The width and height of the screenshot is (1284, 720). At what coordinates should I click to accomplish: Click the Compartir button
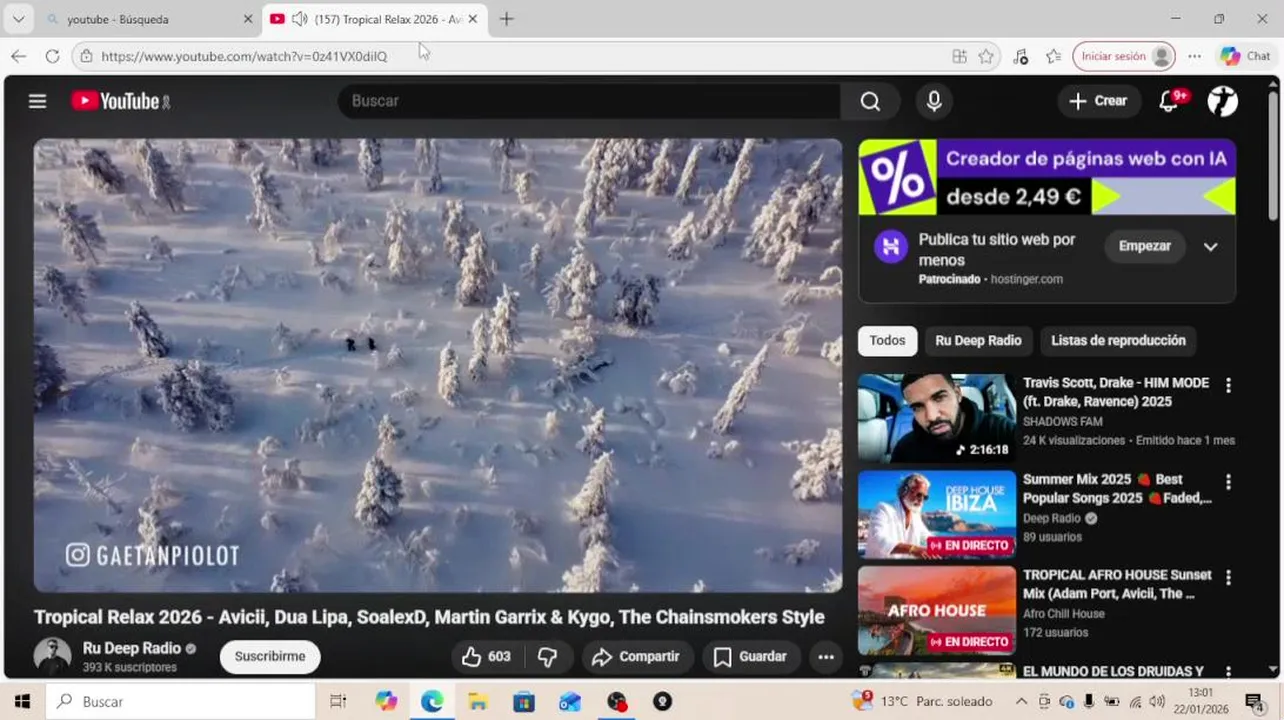point(637,657)
